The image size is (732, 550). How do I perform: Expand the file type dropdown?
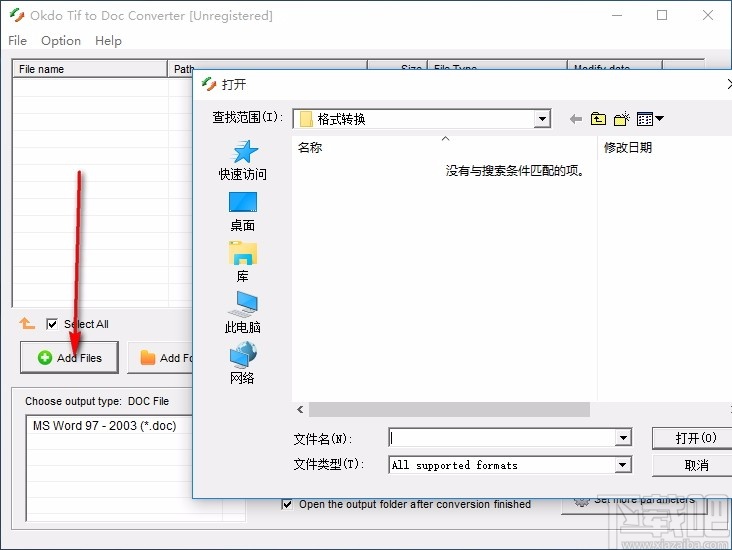(622, 465)
